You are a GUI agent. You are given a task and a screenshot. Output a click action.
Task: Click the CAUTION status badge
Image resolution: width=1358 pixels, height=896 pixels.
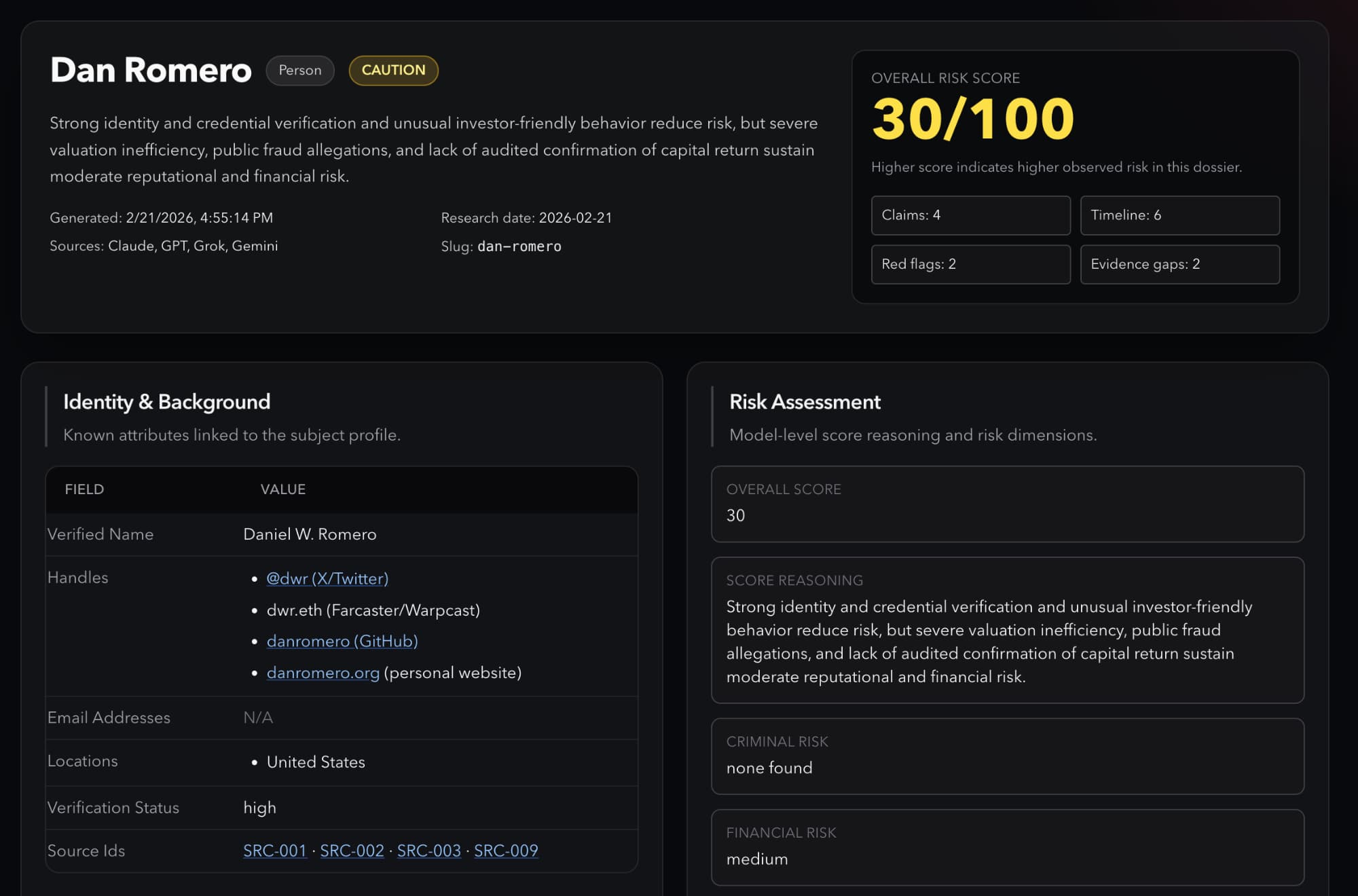[x=393, y=71]
